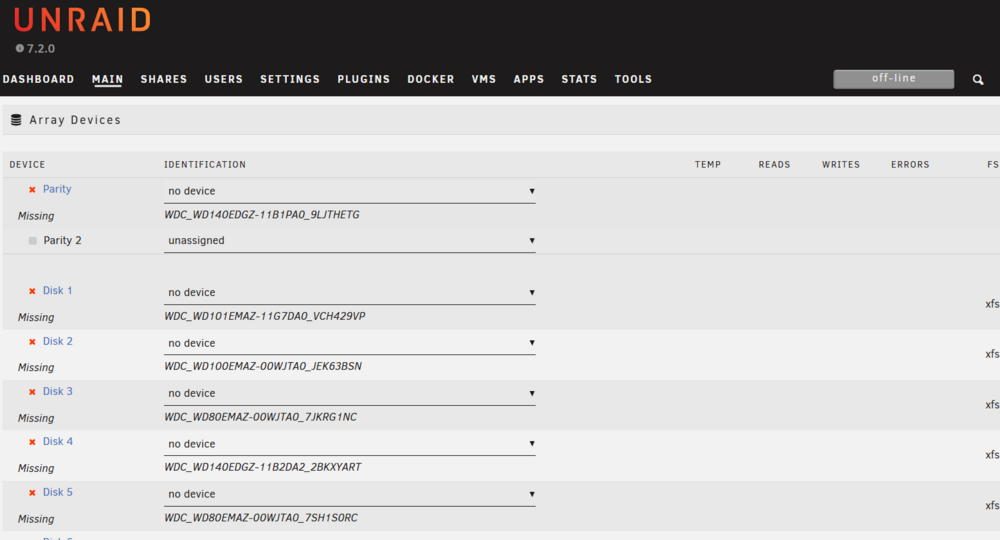Open the Parity 2 unassigned dropdown
This screenshot has height=540, width=1000.
tap(349, 240)
